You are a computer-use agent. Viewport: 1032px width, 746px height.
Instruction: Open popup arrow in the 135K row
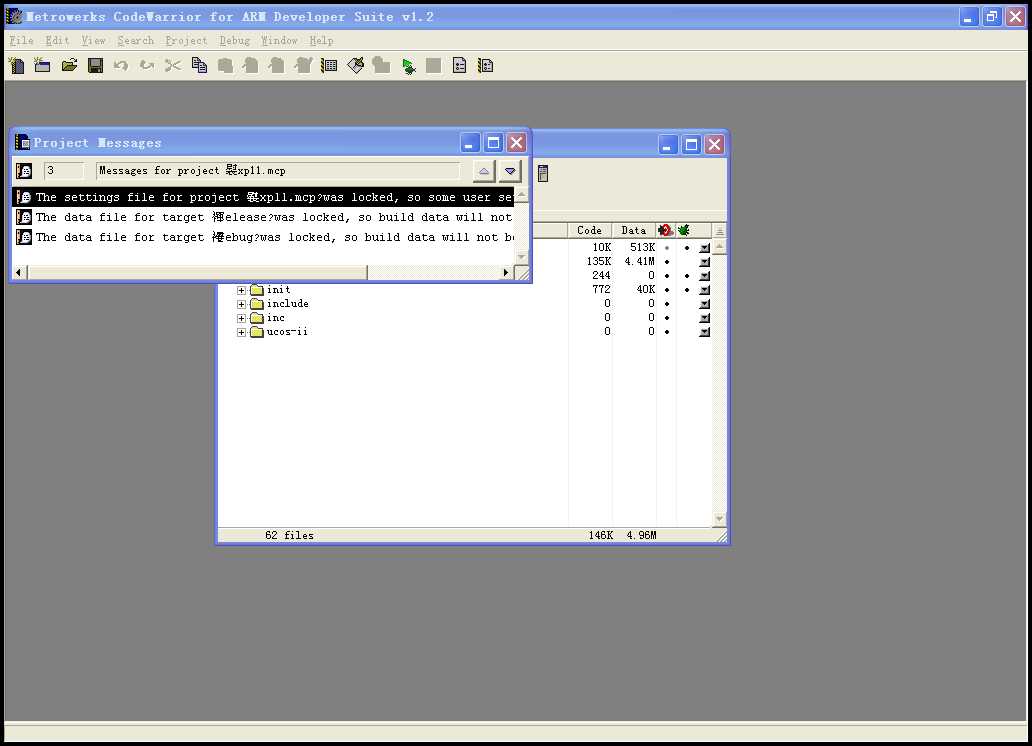(704, 262)
